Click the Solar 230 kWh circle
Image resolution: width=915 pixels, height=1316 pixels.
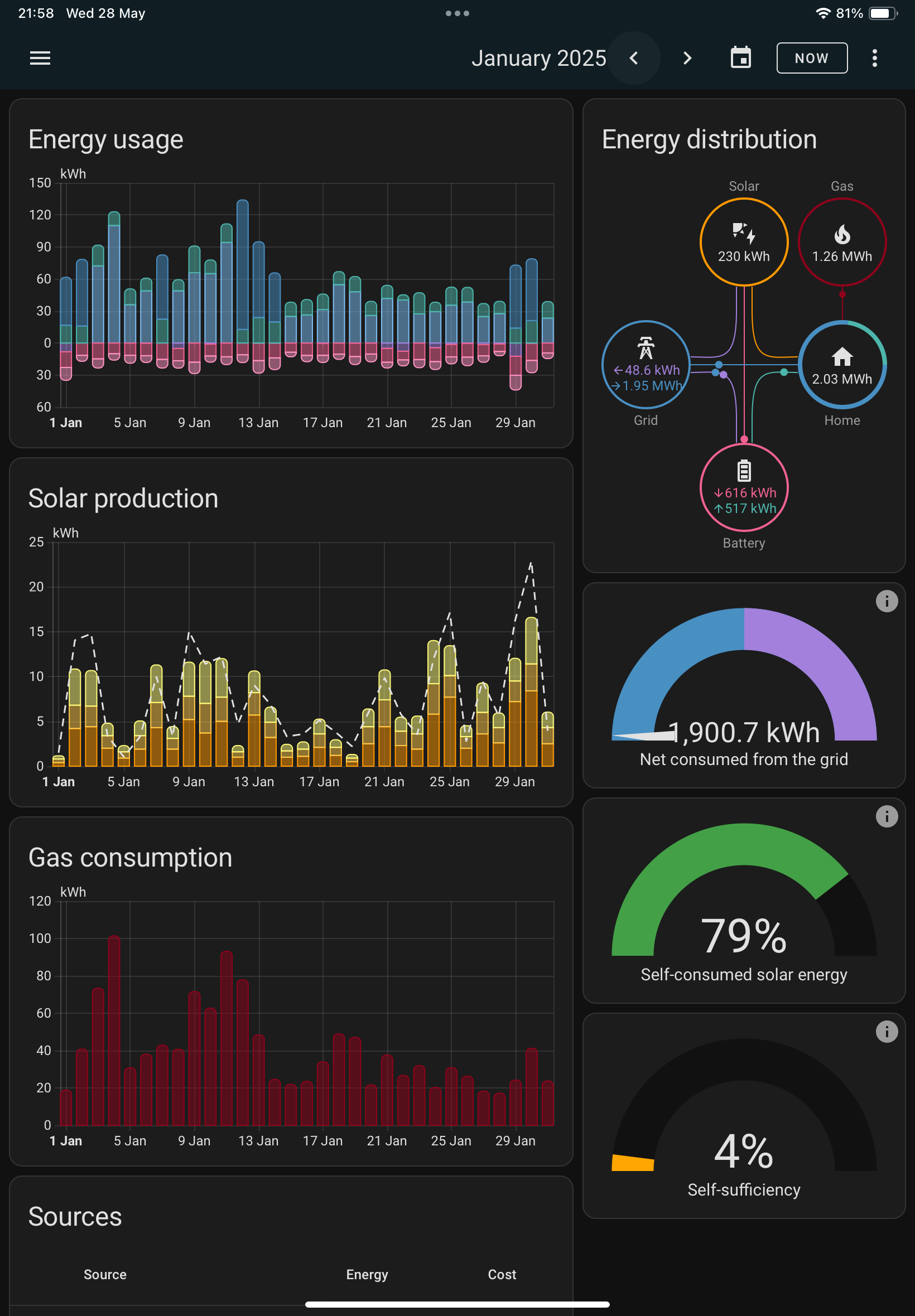[744, 242]
